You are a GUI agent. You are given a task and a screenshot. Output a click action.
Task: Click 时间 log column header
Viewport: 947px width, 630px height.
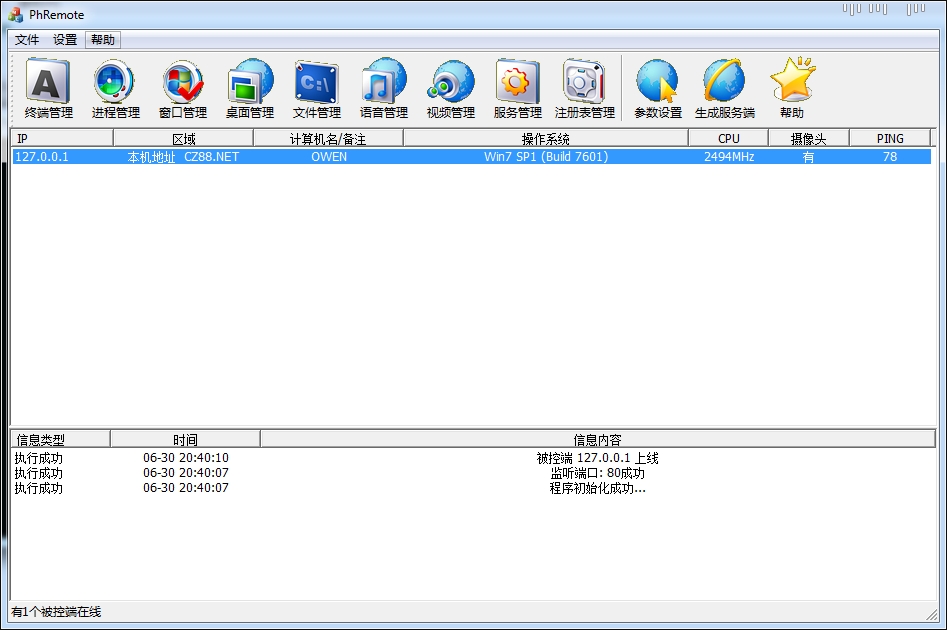click(x=185, y=439)
